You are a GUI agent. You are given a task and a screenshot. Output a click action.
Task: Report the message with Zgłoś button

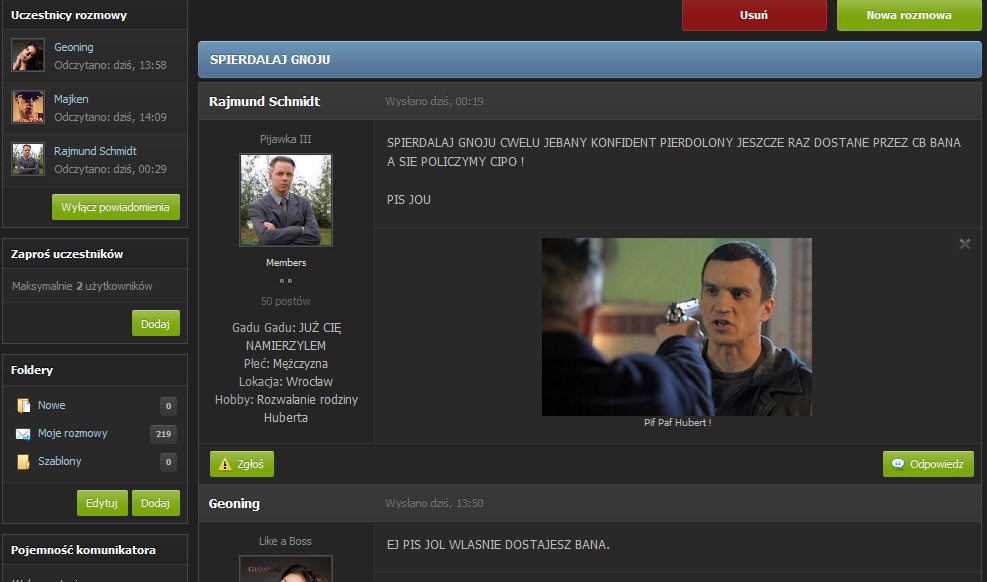coord(242,464)
